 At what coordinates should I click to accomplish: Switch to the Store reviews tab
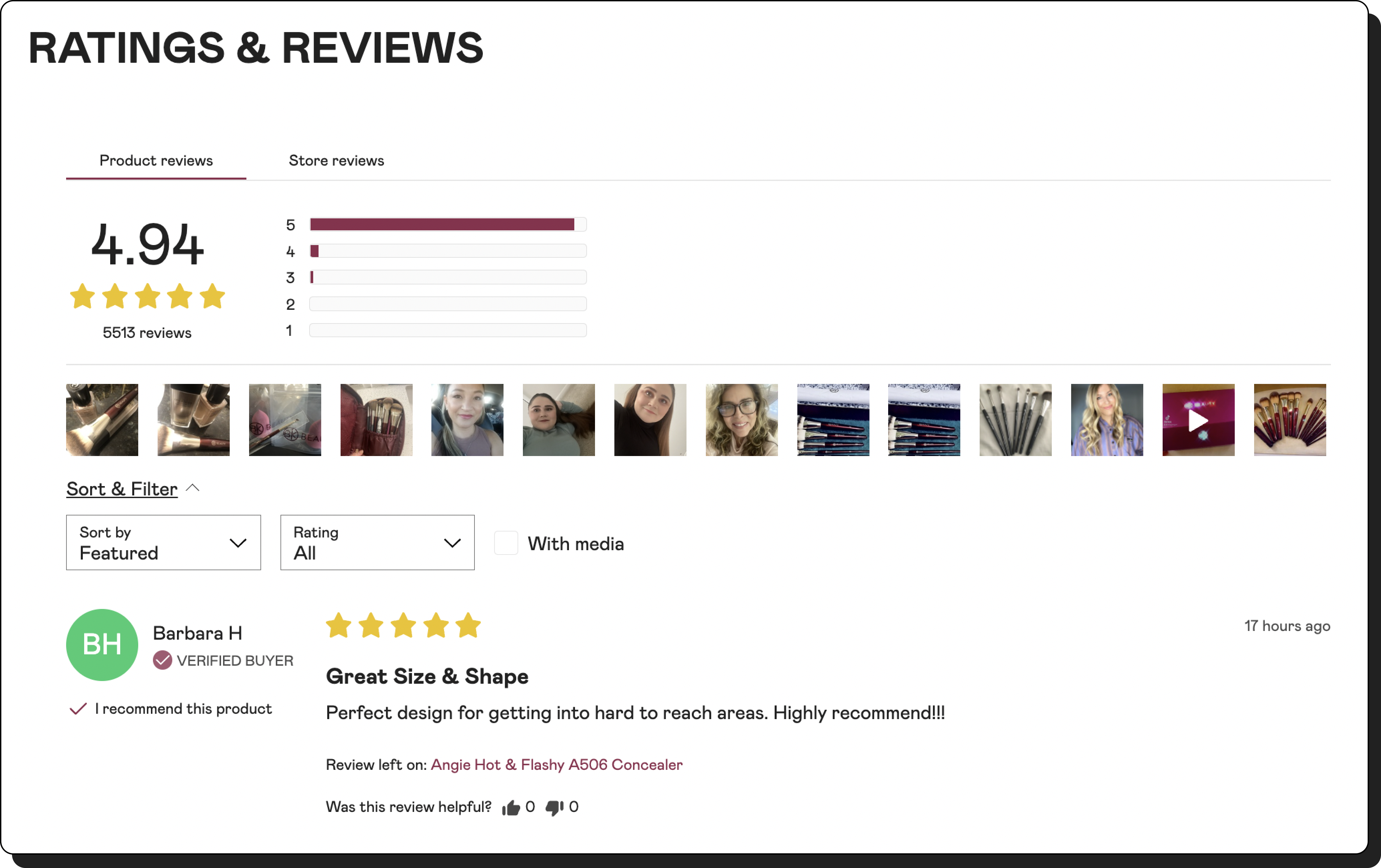tap(337, 161)
